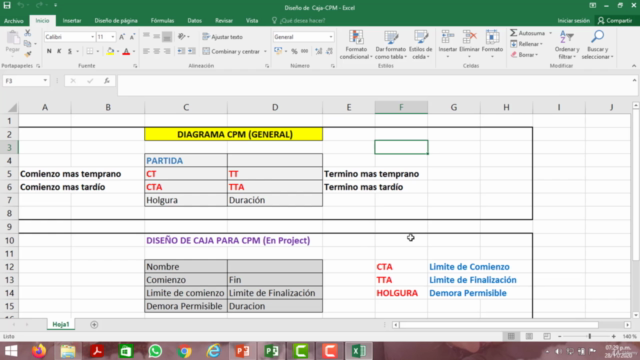Click the thousands separator (000) icon
Screen dimensions: 640x360
[304, 51]
